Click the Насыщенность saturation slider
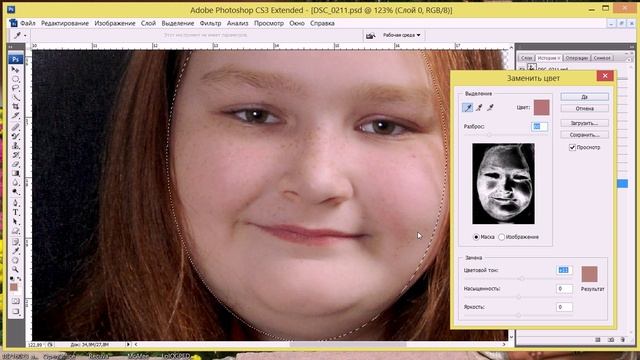 click(x=519, y=297)
